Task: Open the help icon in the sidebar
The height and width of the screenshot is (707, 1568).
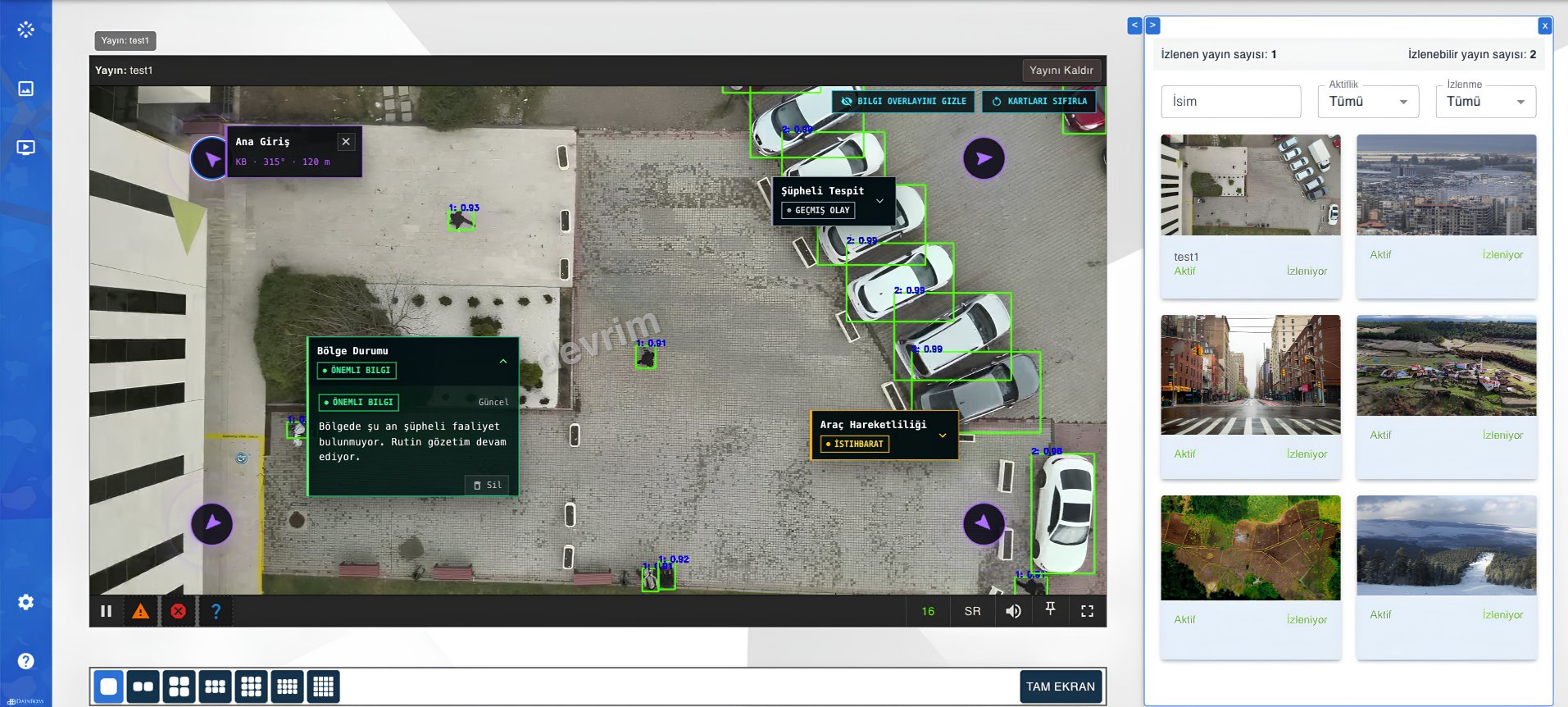Action: coord(26,661)
